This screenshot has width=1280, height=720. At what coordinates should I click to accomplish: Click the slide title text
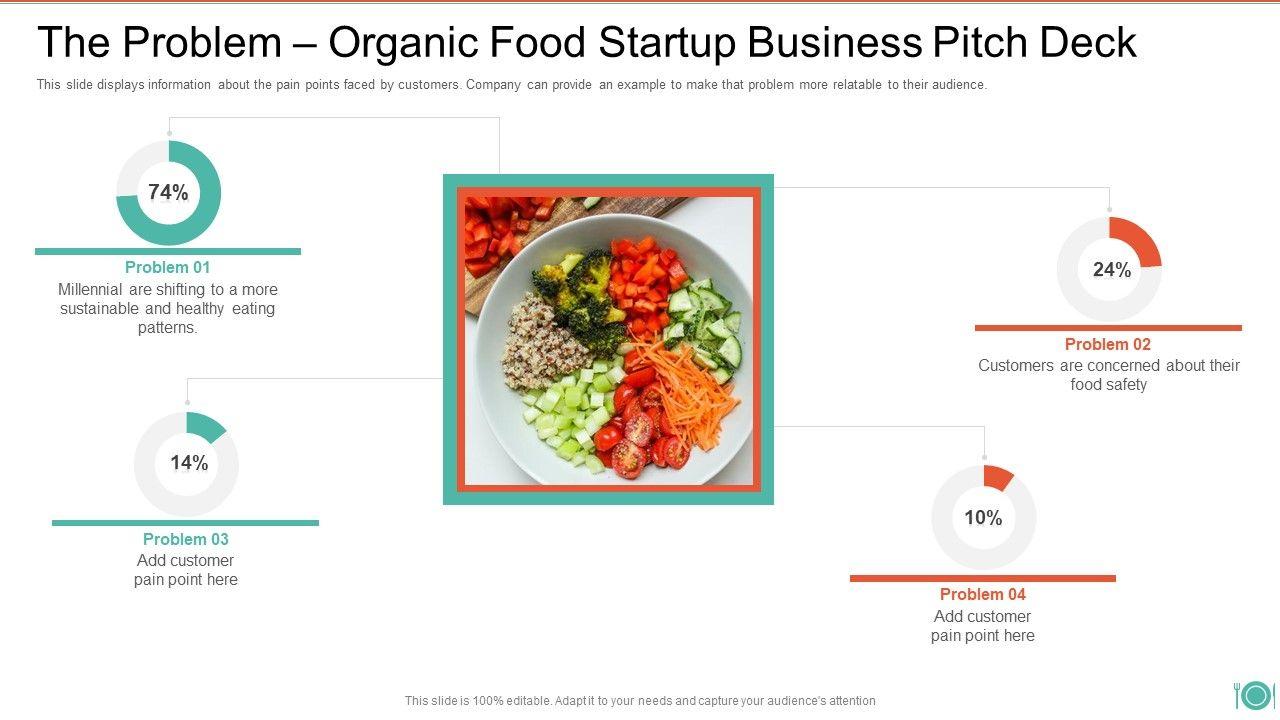[x=587, y=43]
